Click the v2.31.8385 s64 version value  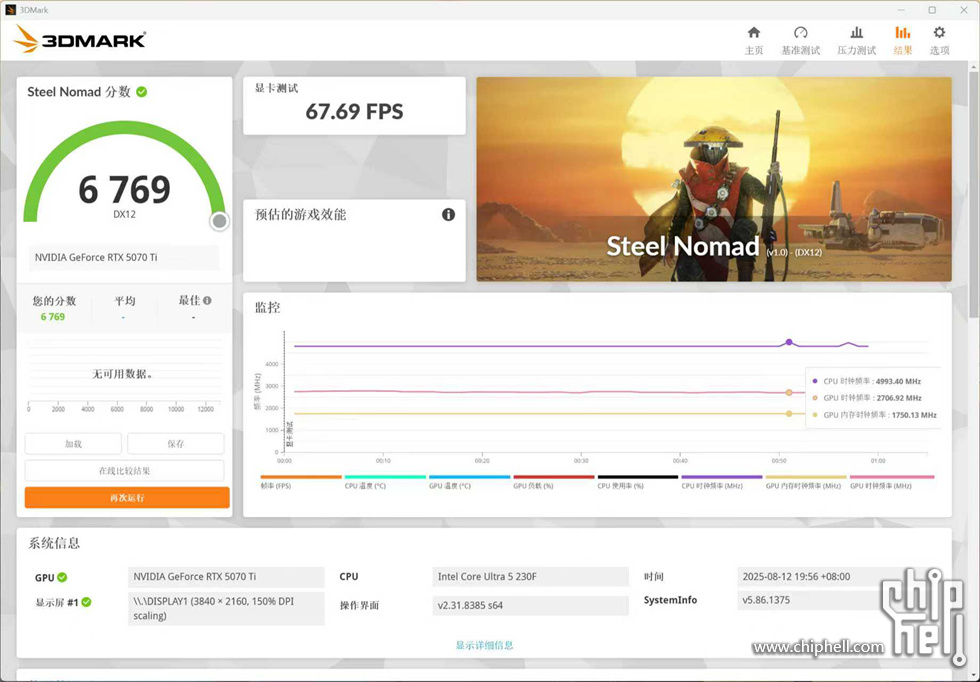point(530,605)
